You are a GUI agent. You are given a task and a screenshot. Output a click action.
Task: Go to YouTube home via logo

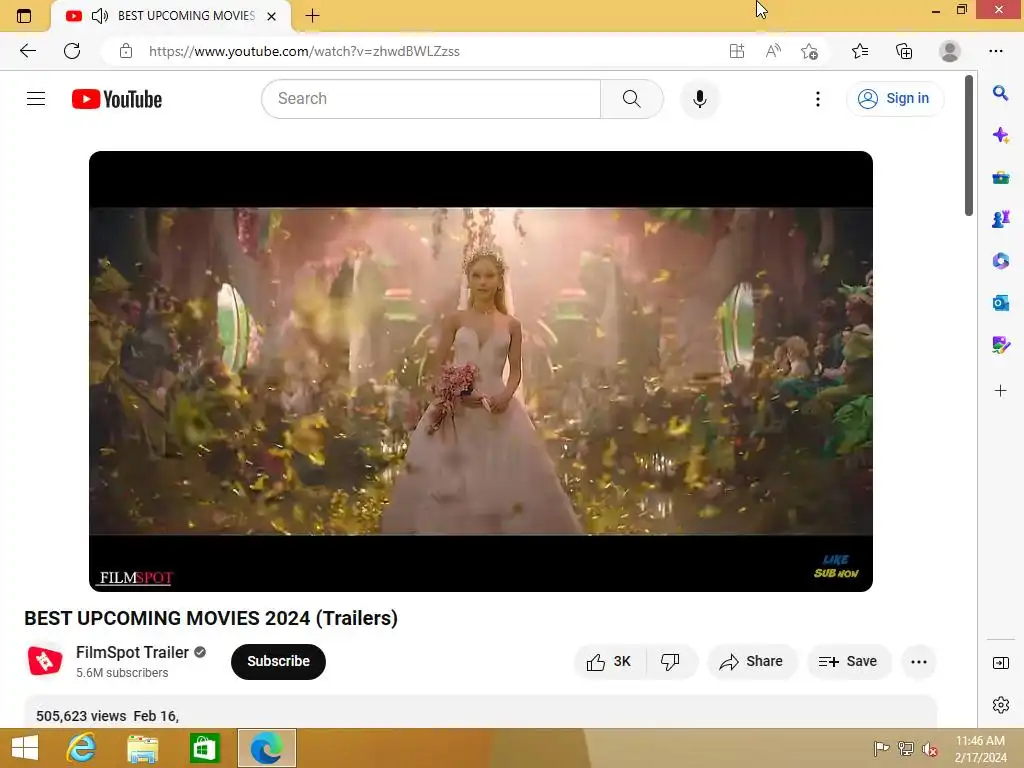(x=117, y=99)
